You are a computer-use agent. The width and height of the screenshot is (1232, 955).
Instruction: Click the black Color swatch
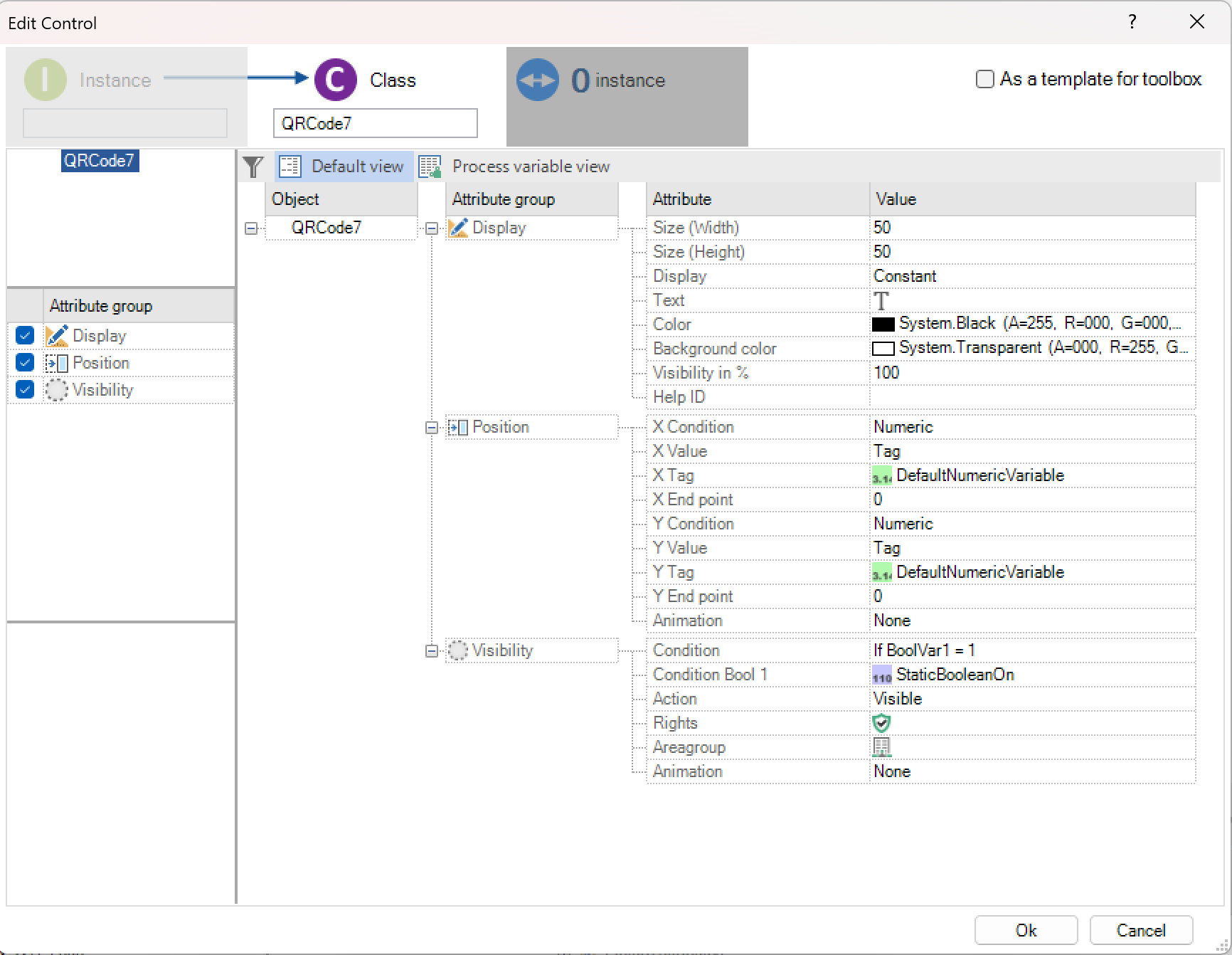[x=883, y=325]
